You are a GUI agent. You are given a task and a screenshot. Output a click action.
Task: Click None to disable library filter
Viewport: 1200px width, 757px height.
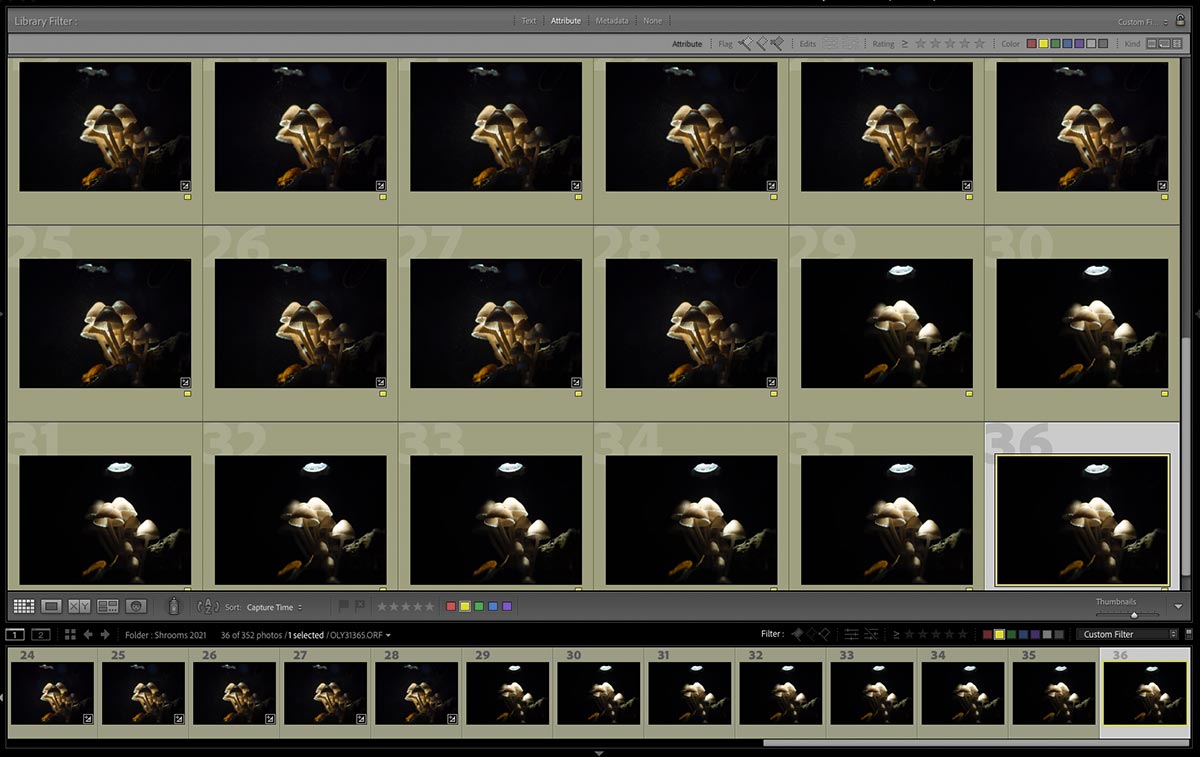pyautogui.click(x=652, y=20)
